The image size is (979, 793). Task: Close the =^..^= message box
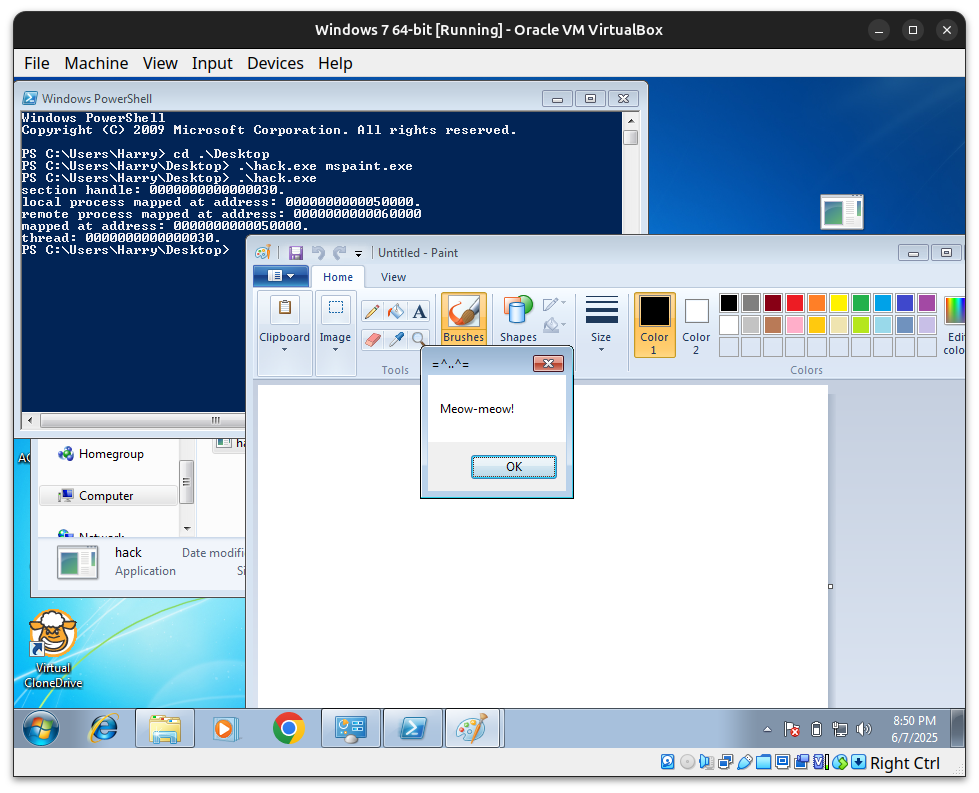548,363
